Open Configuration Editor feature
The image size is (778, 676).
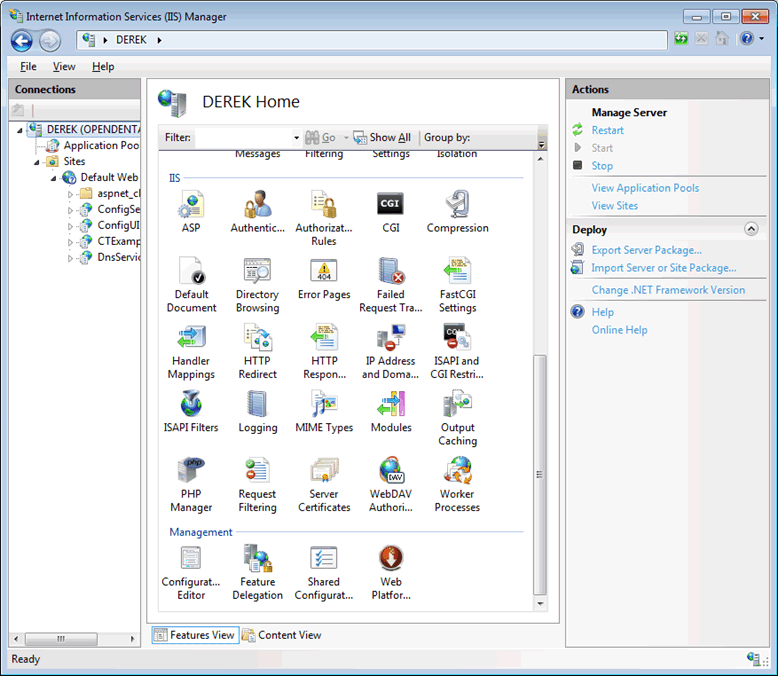191,572
